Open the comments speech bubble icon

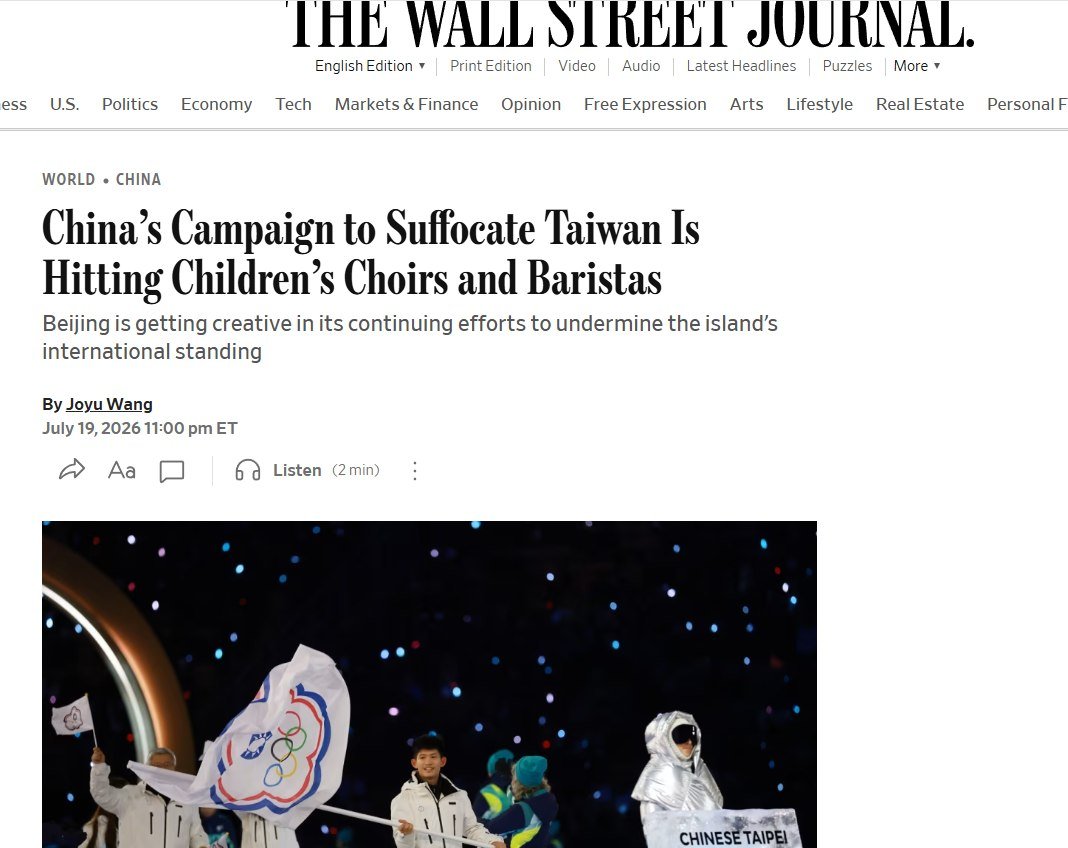(x=172, y=471)
